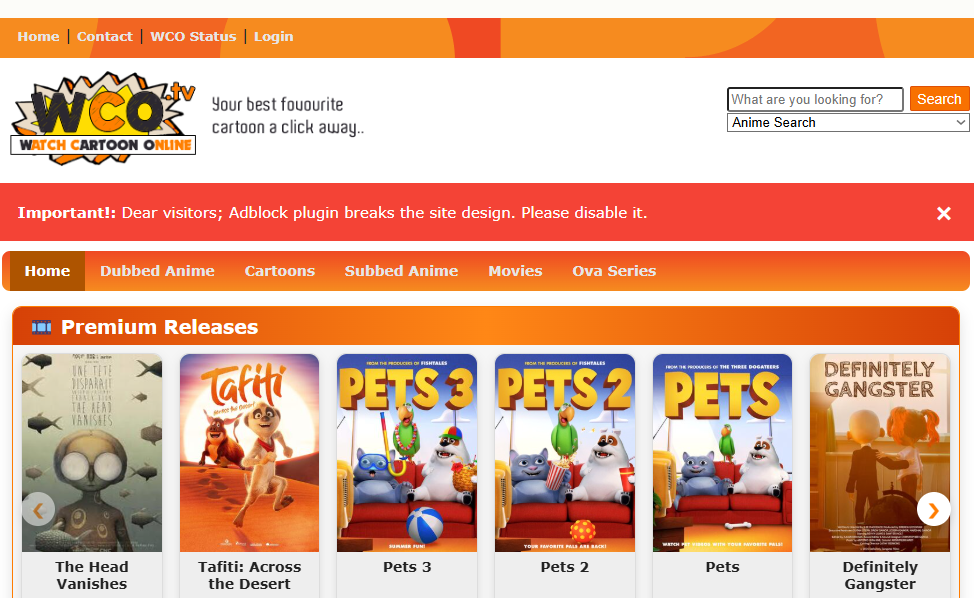Screen dimensions: 974x598
Task: Open the Movies section
Action: (x=515, y=271)
